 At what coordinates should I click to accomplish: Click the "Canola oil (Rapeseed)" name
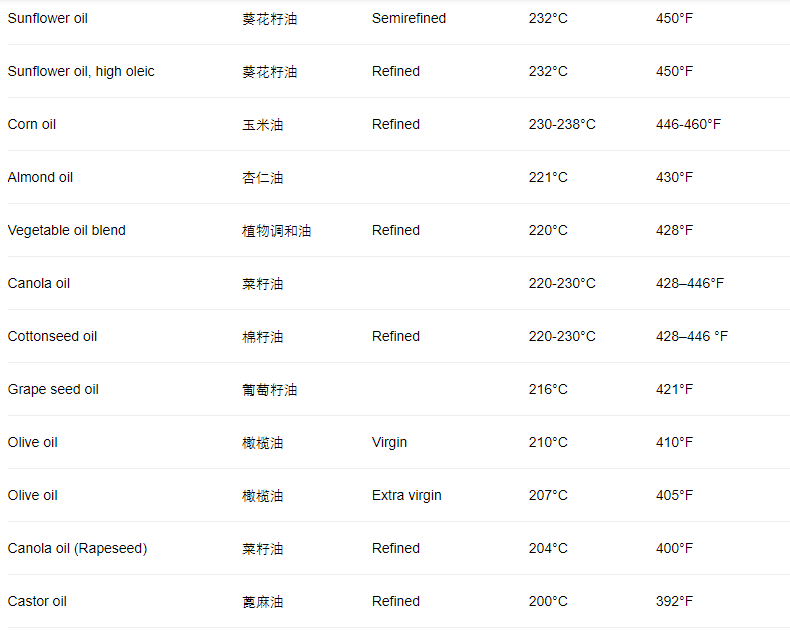pyautogui.click(x=77, y=548)
